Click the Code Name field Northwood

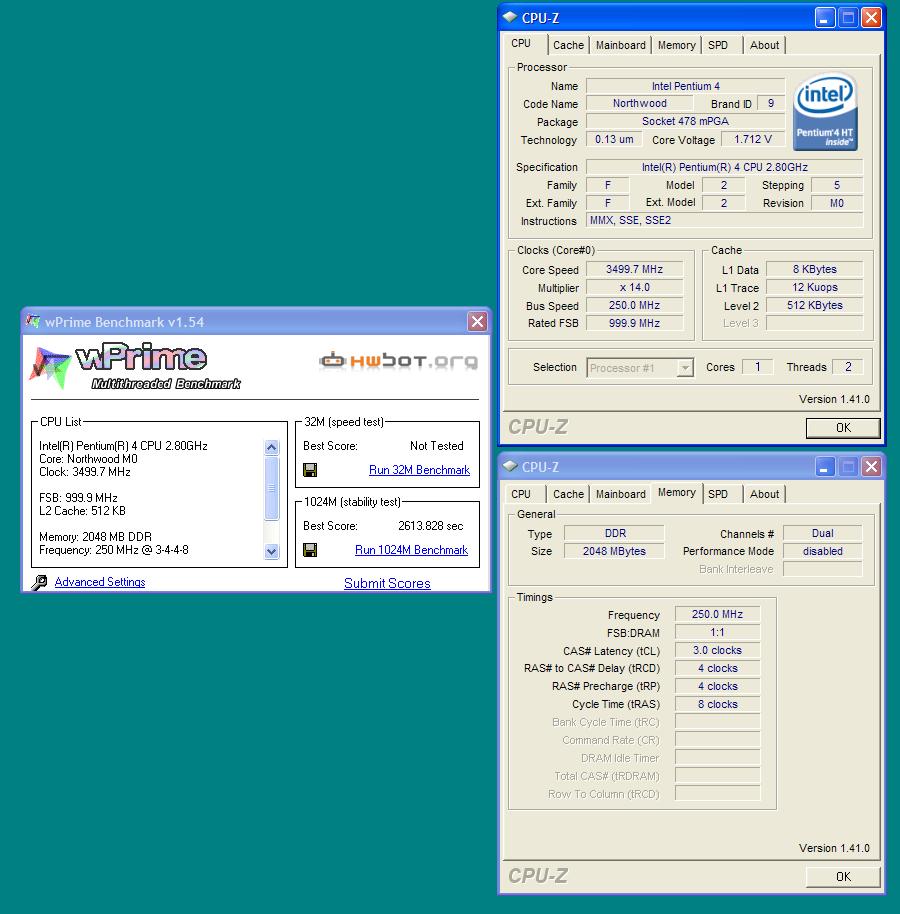click(x=639, y=103)
